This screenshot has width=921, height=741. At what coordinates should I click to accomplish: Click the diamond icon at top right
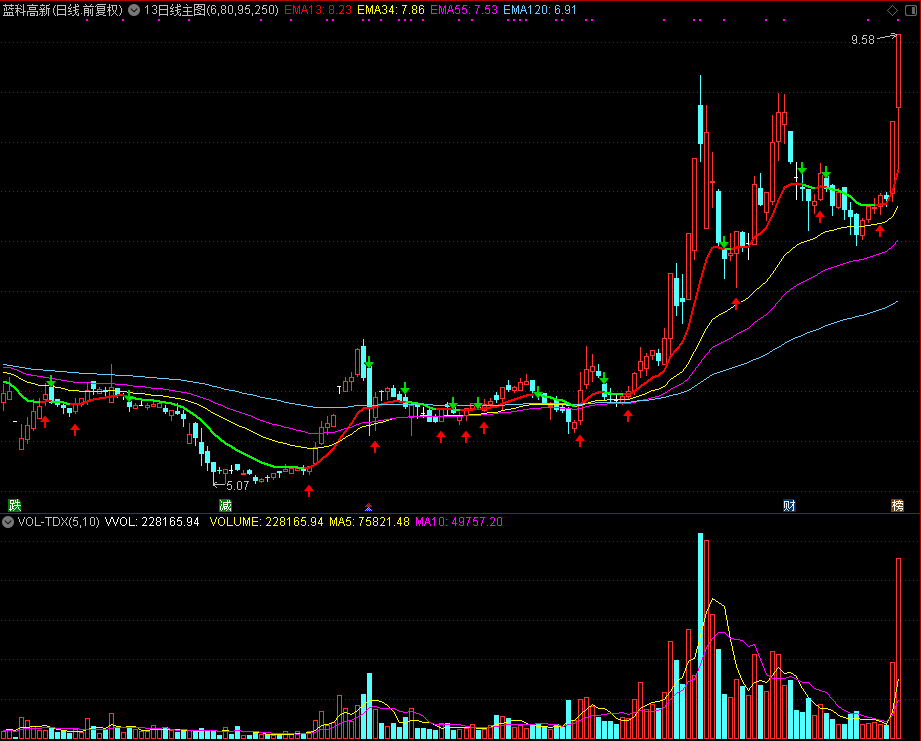tap(892, 10)
